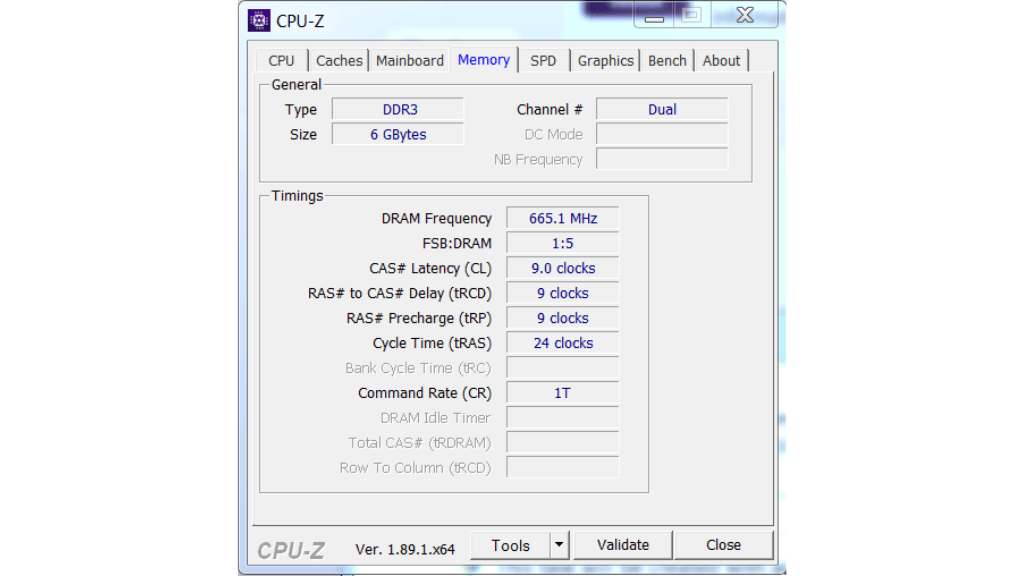This screenshot has width=1024, height=576.
Task: Click the Size field showing 6 GBytes
Action: (397, 134)
